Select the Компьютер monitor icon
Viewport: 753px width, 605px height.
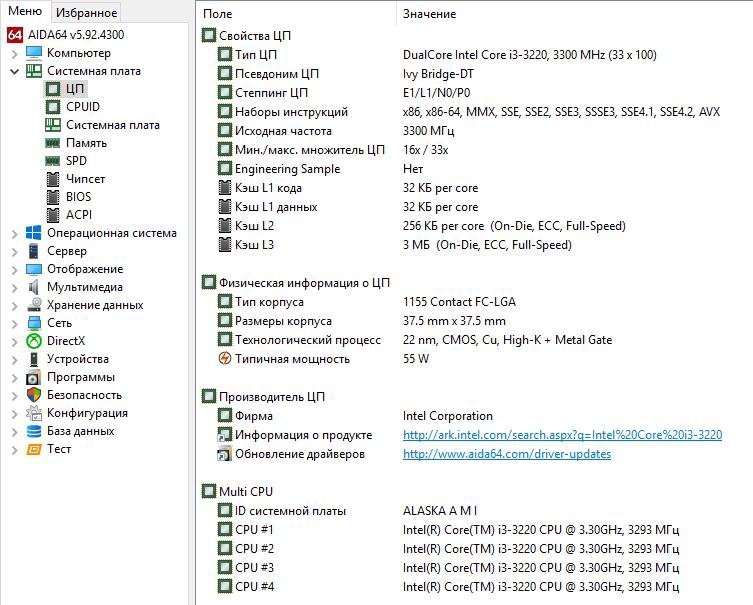tap(34, 53)
